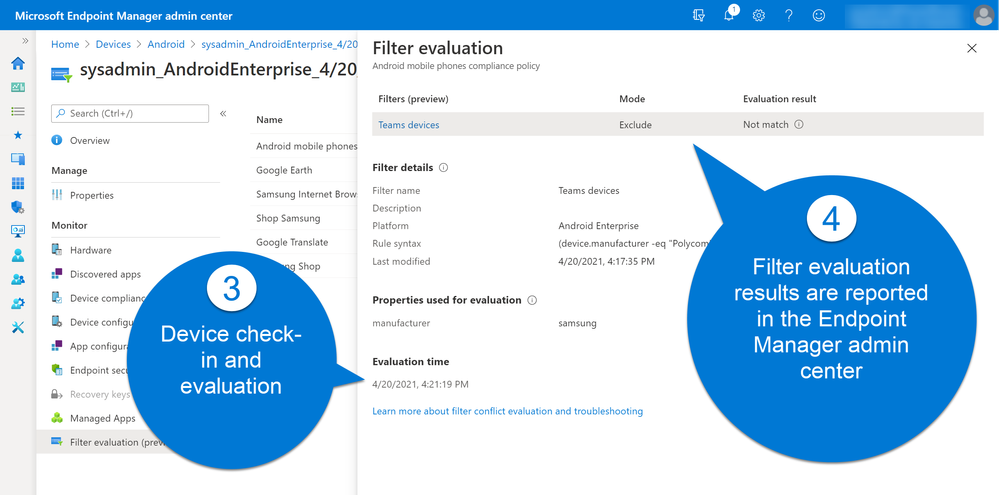Select the Samsung Internet Browser row
This screenshot has height=495, width=999.
(306, 194)
